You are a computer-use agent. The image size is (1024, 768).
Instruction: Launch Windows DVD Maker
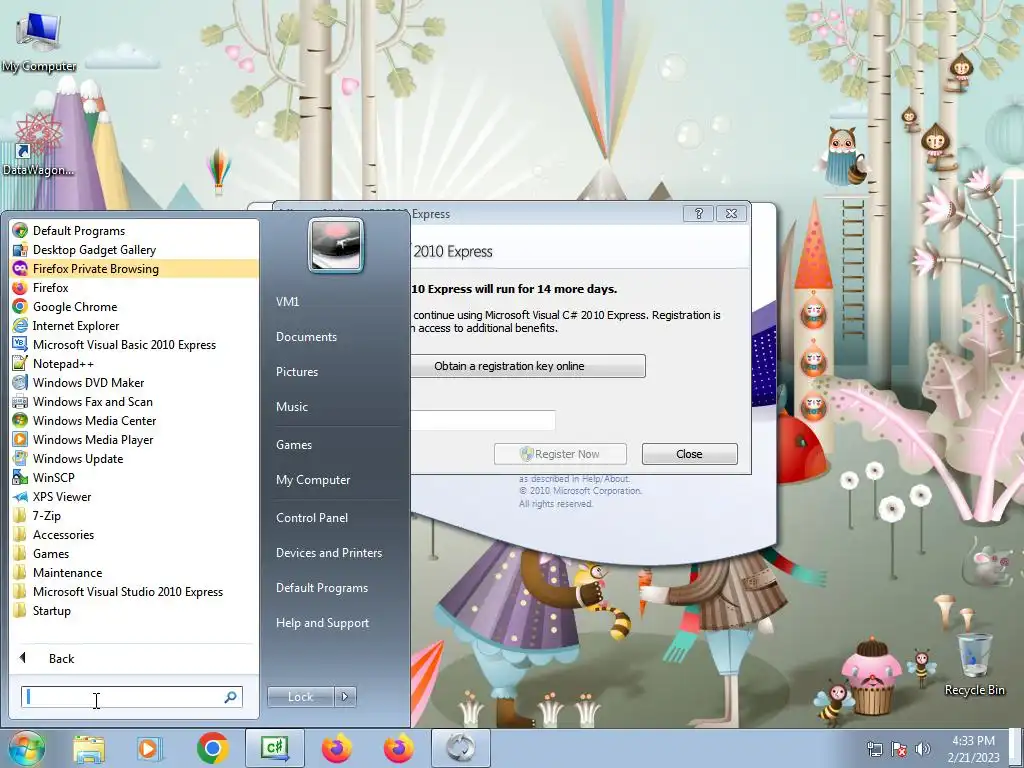[x=134, y=383]
